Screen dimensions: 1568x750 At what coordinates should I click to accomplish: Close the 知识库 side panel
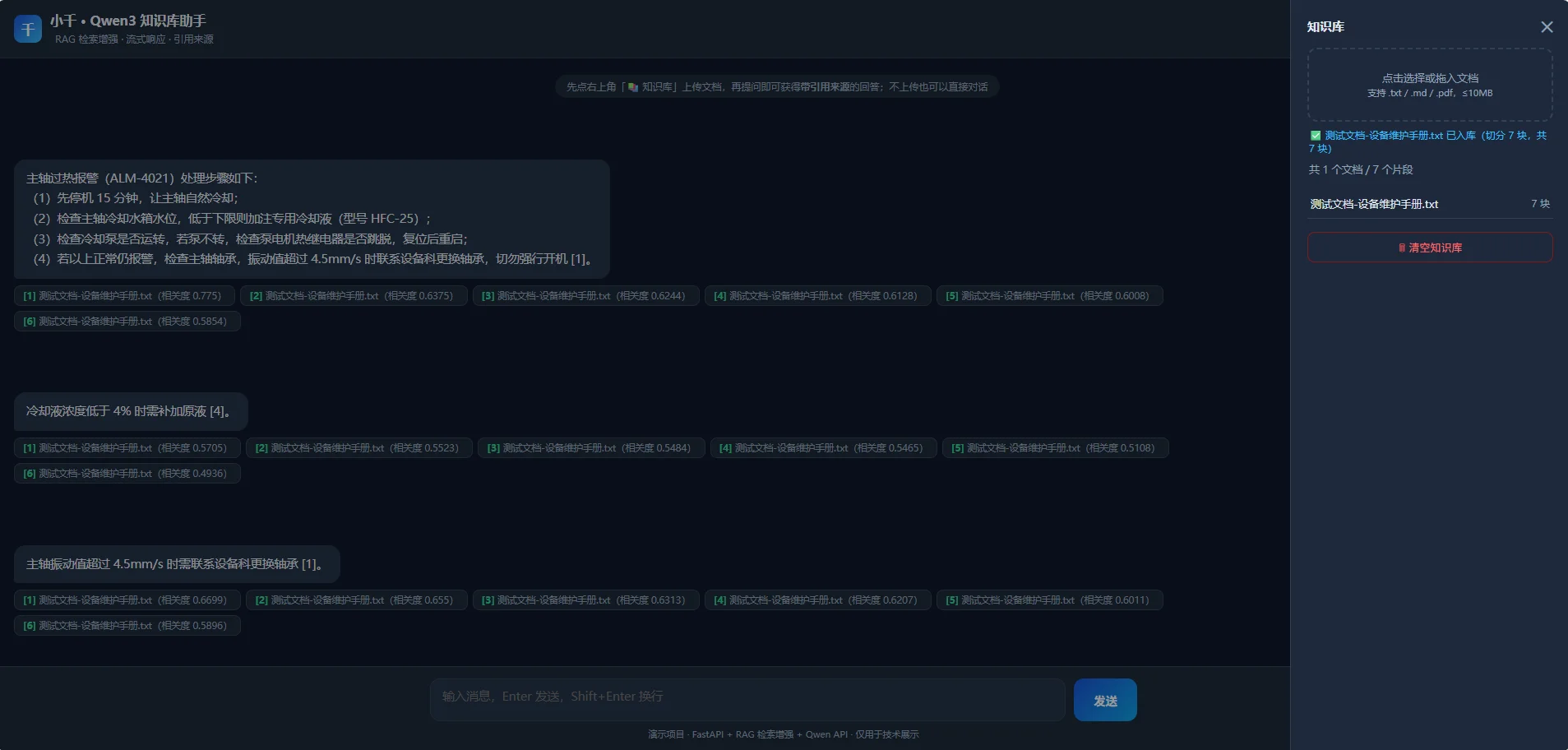1547,27
